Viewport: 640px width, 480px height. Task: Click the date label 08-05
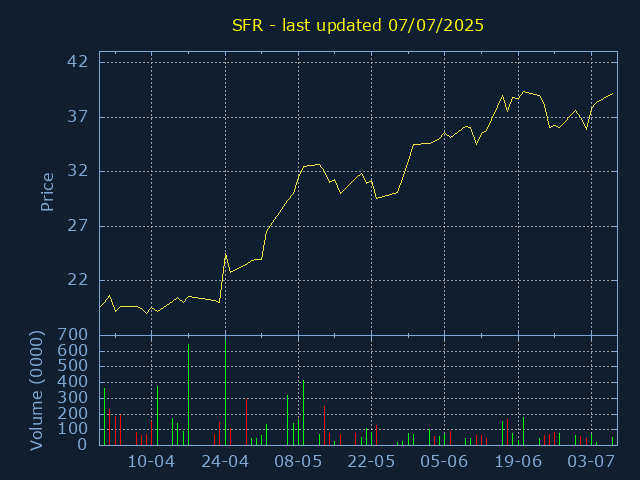click(x=298, y=462)
